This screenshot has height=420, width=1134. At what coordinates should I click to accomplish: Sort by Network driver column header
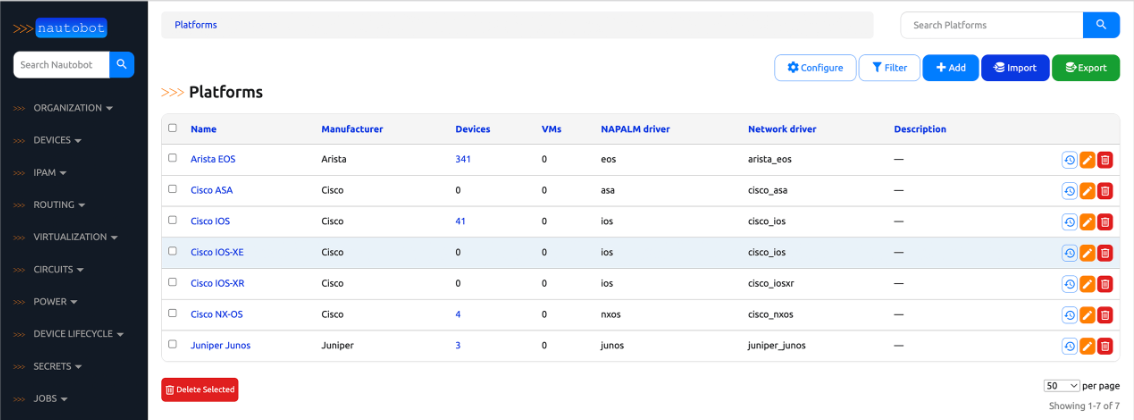783,129
